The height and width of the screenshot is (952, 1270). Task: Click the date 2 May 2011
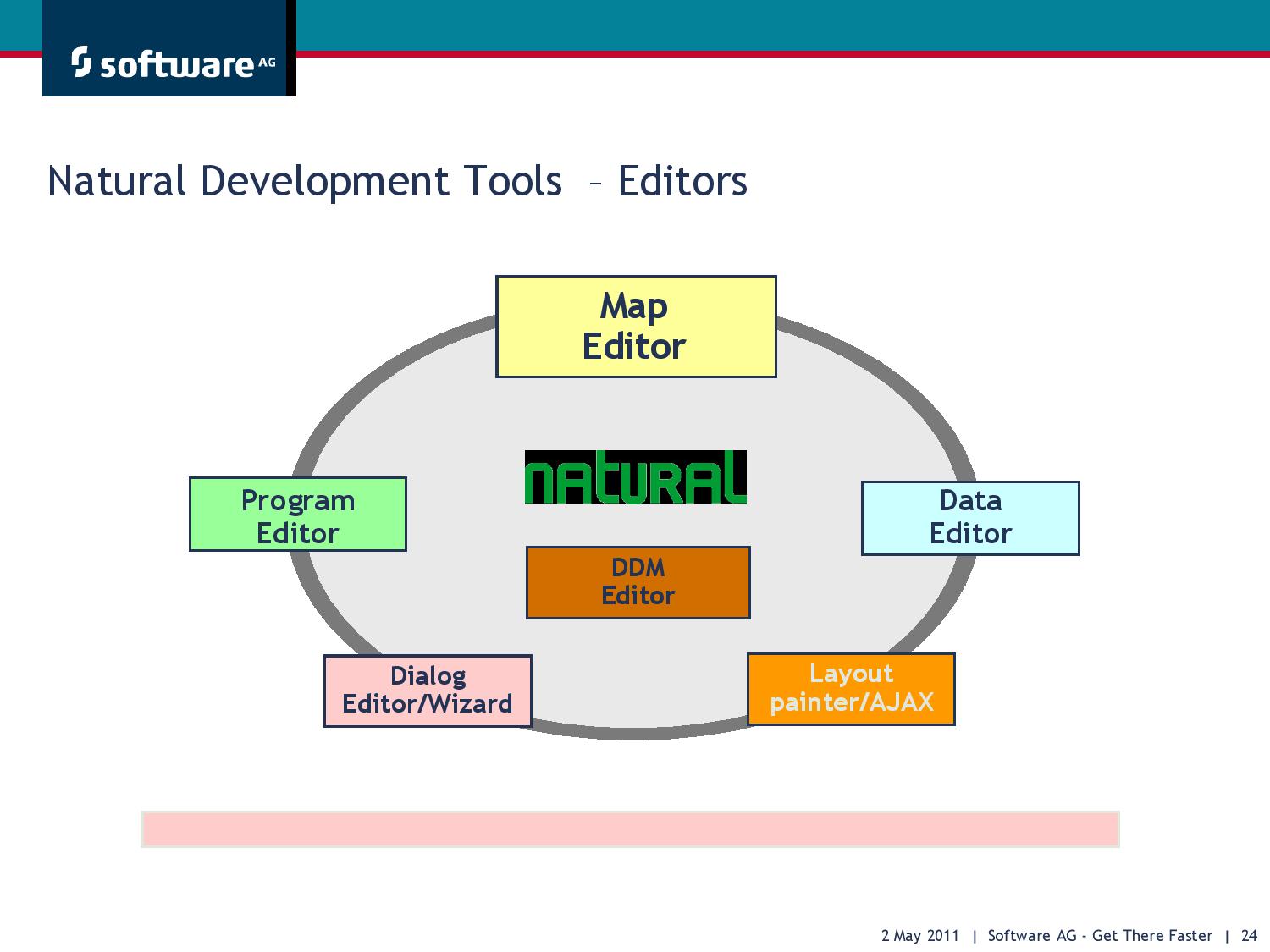tap(920, 935)
